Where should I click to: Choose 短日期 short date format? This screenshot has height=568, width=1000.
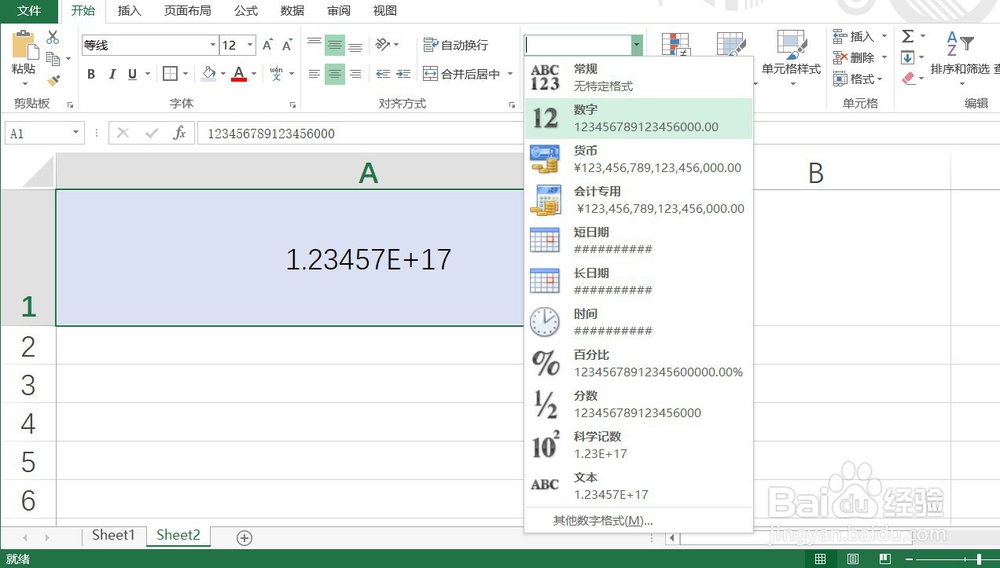tap(638, 240)
